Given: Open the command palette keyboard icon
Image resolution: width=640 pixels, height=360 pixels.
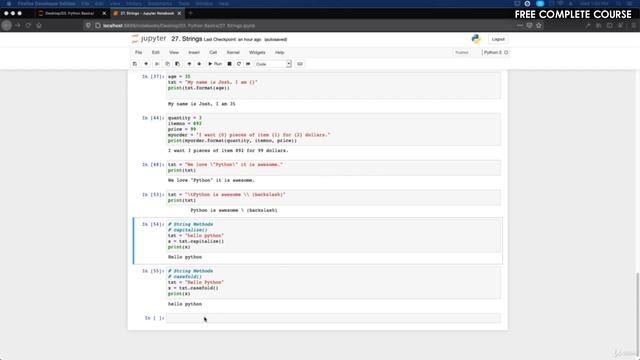Looking at the screenshot, I should [x=300, y=64].
